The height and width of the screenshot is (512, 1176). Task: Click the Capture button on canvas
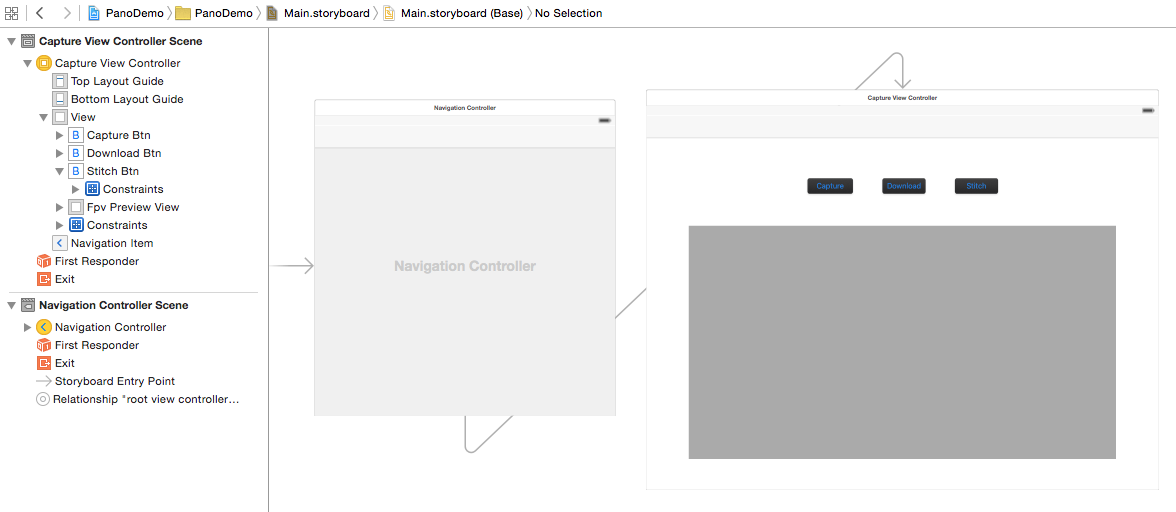[830, 186]
